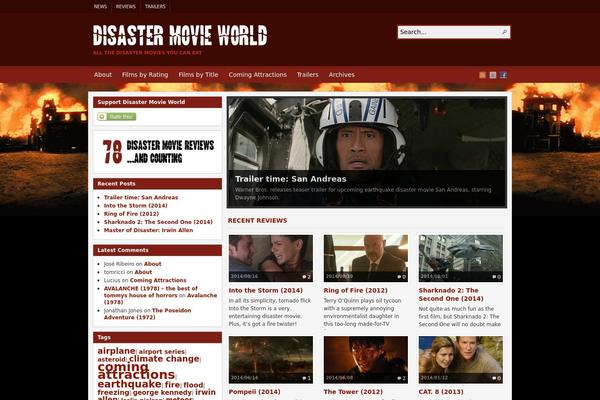Select the airport series tag
This screenshot has height=400, width=600.
161,352
